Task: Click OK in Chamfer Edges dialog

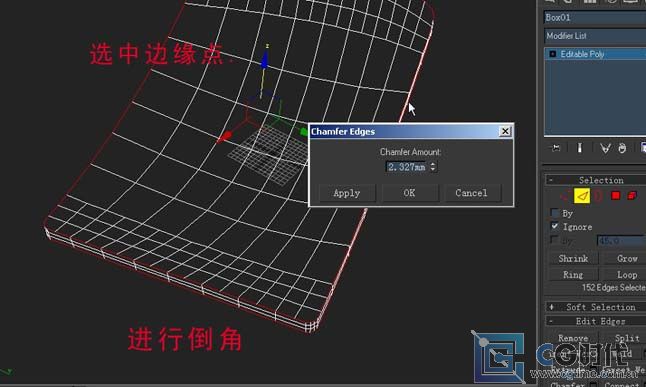Action: 410,193
